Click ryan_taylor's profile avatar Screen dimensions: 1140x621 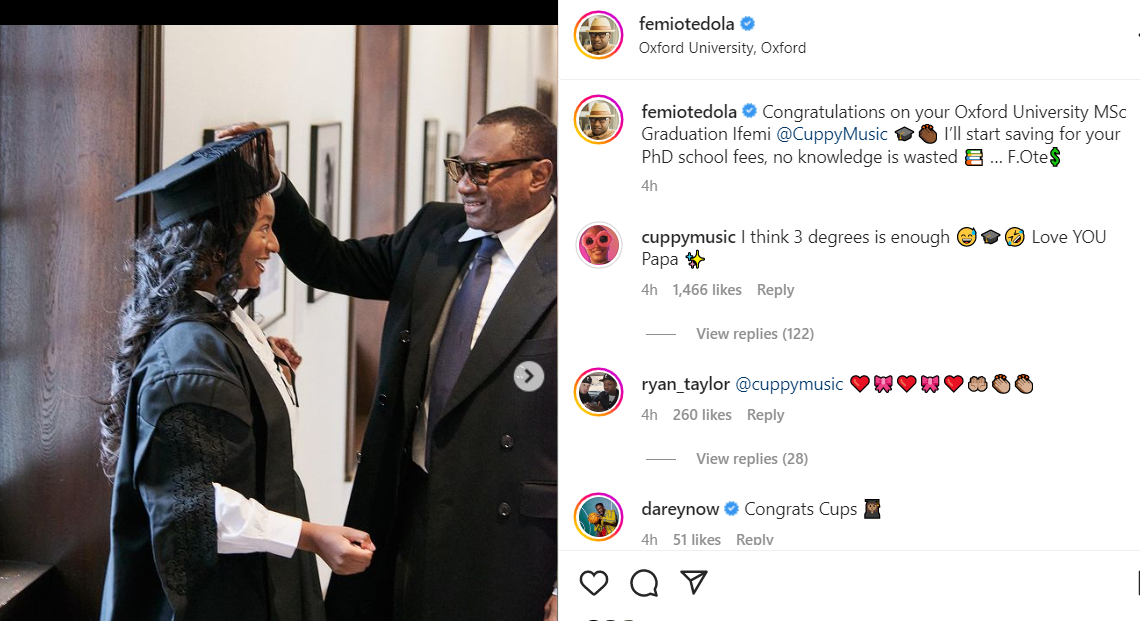click(x=599, y=392)
